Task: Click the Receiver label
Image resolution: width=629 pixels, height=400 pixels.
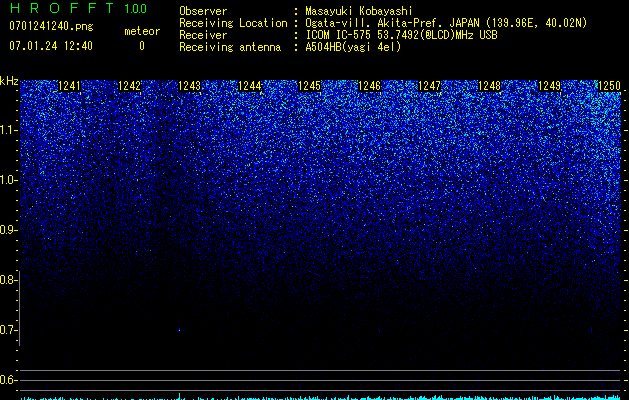Action: 203,35
